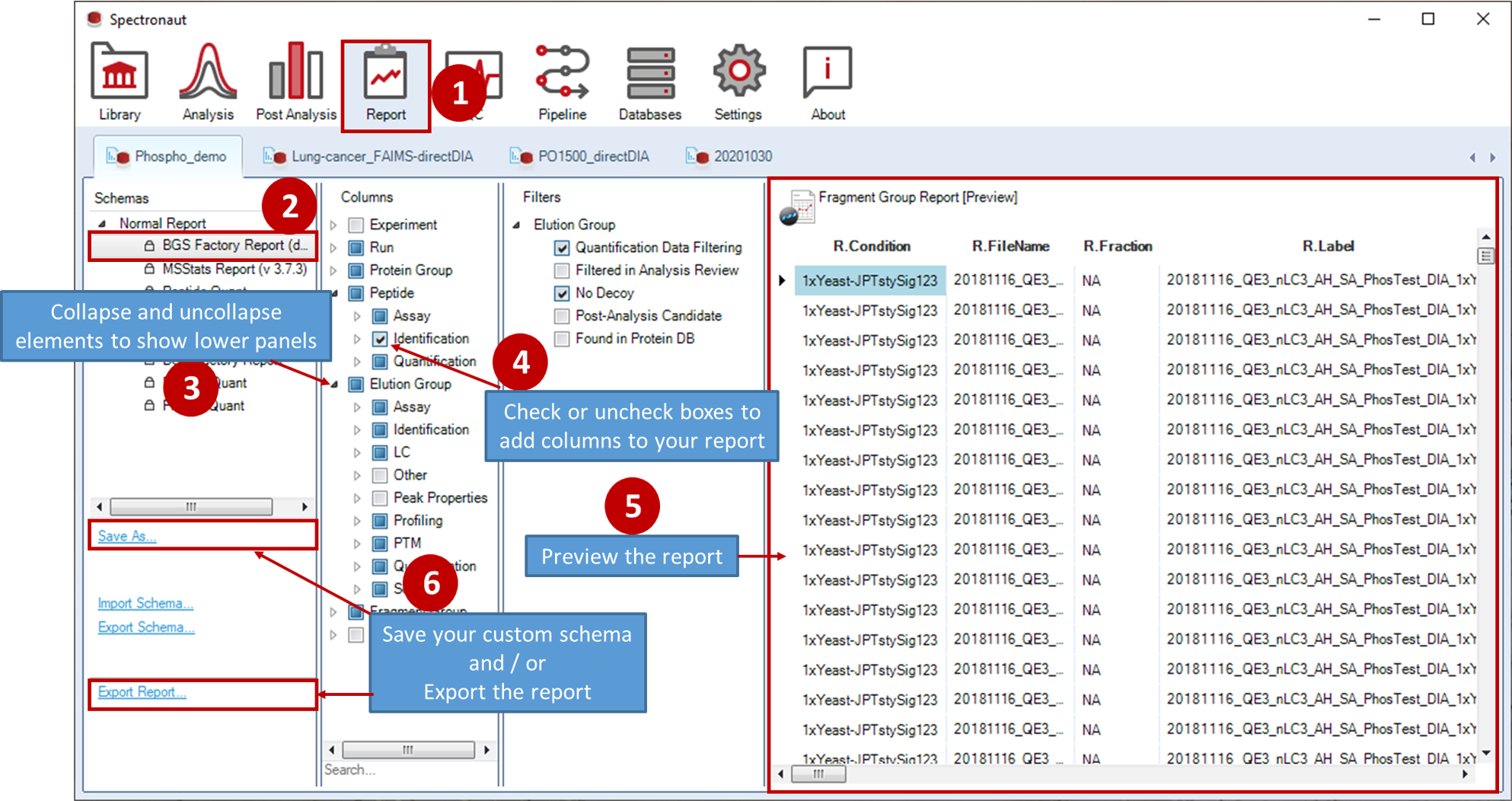The image size is (1512, 801).
Task: Click the Export Schema... link
Action: tap(146, 628)
